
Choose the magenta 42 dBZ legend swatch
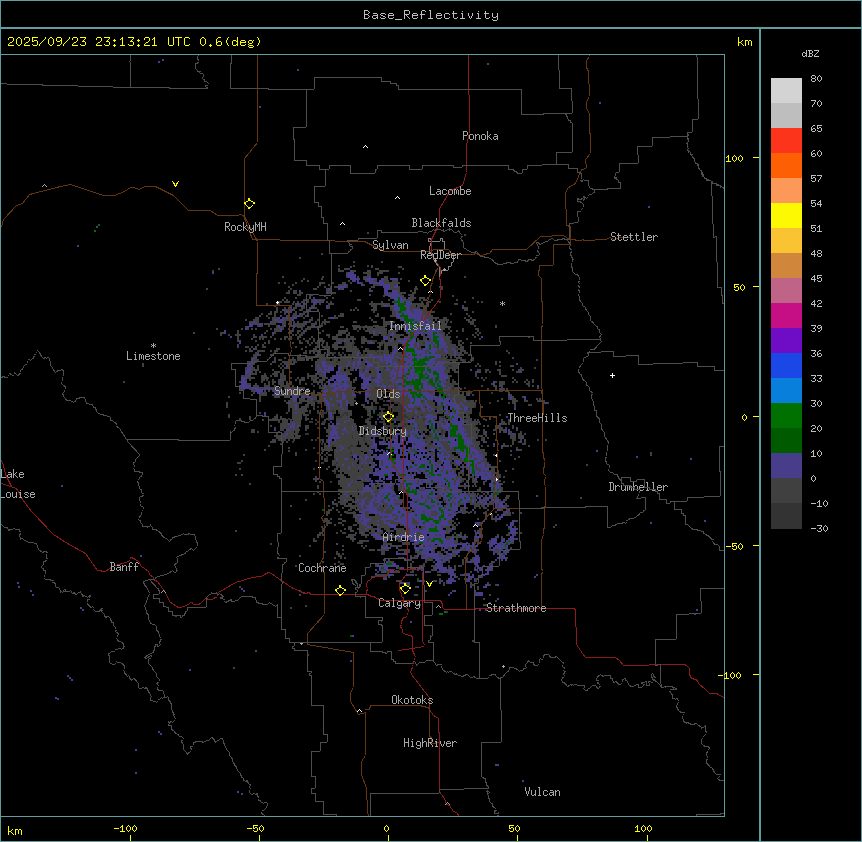(786, 315)
